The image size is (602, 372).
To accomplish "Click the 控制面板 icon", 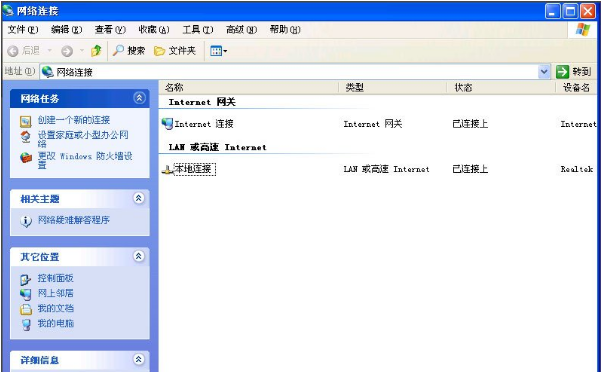I will 25,279.
